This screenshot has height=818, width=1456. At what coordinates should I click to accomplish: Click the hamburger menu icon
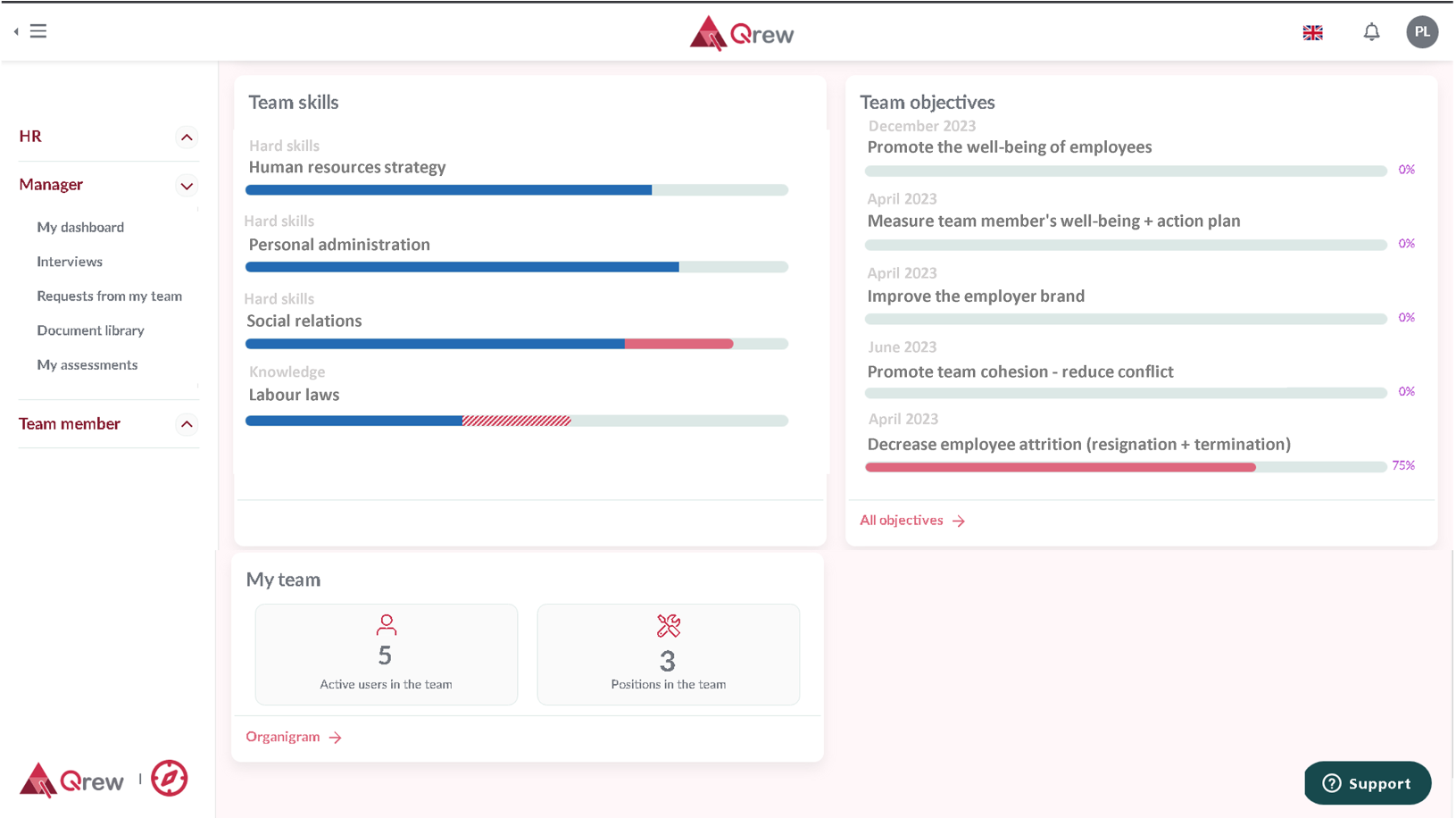(x=38, y=31)
